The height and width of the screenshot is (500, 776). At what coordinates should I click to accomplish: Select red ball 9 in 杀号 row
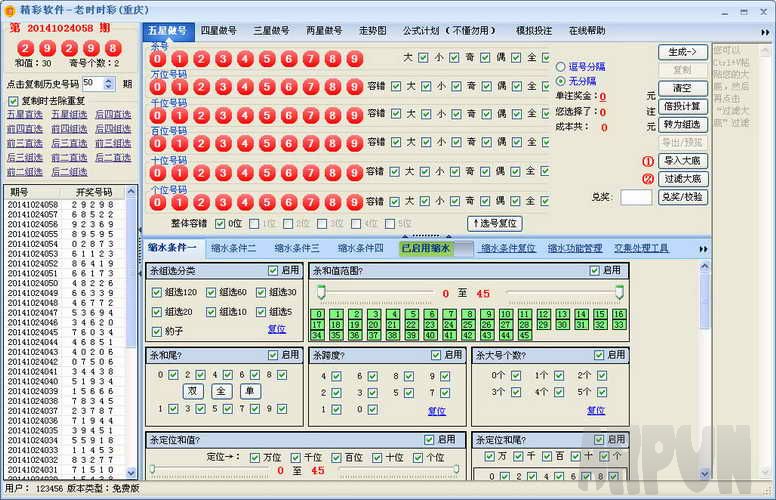tap(354, 59)
